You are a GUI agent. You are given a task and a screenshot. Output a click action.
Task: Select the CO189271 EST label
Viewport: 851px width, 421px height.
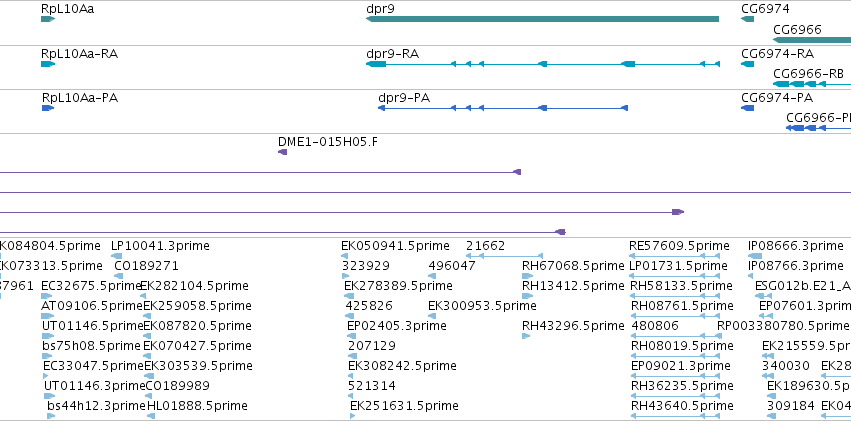pyautogui.click(x=146, y=266)
